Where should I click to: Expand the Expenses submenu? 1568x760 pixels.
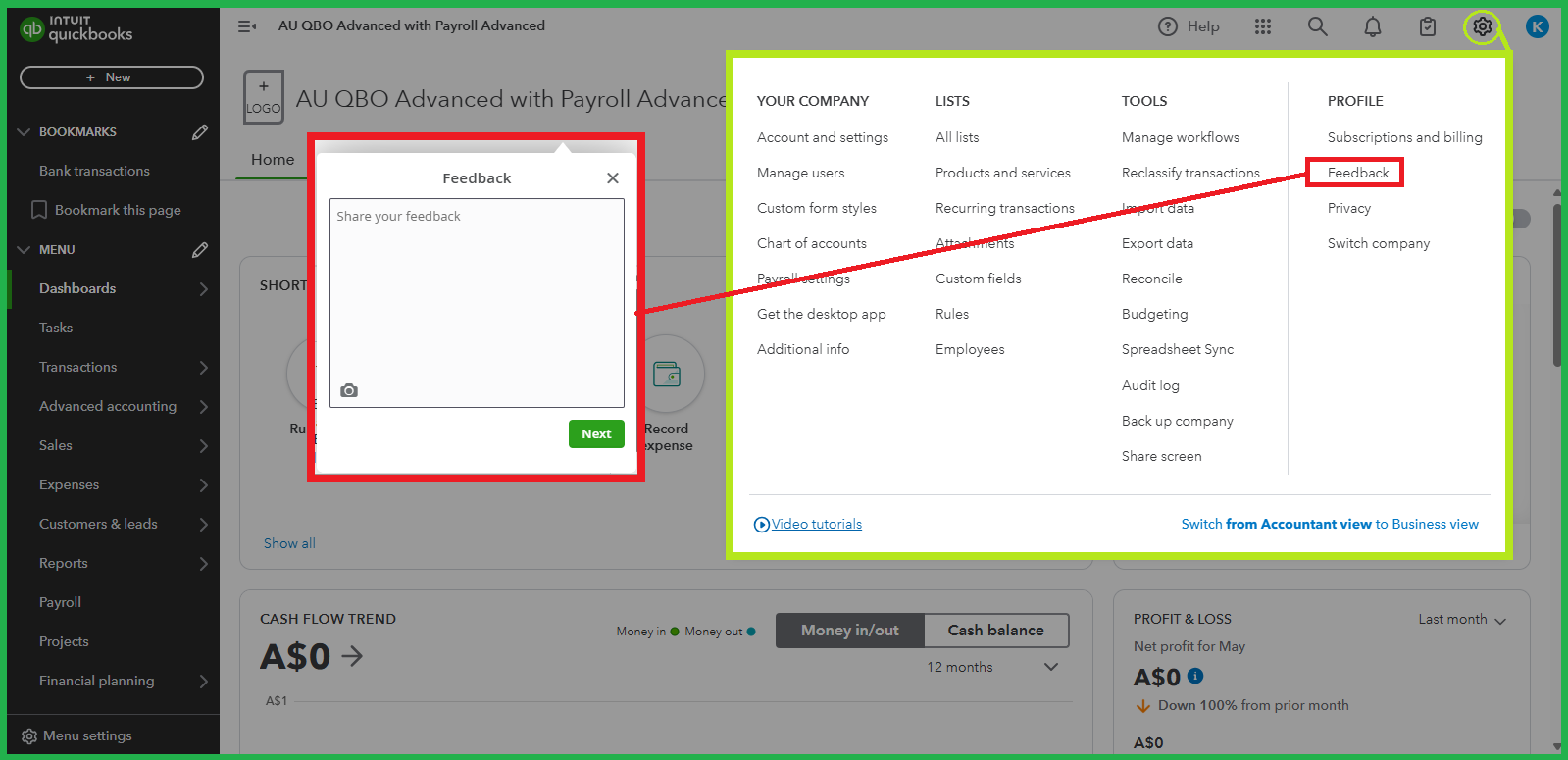click(203, 484)
